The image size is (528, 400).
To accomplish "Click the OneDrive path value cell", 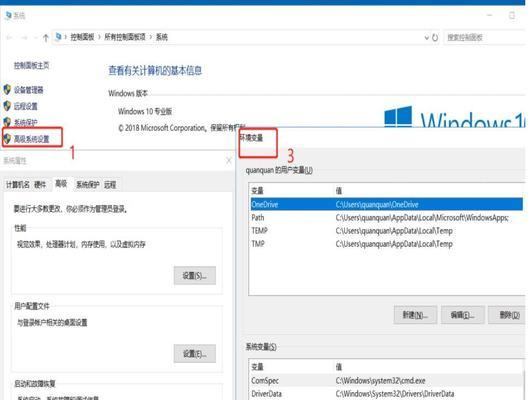I will [377, 204].
